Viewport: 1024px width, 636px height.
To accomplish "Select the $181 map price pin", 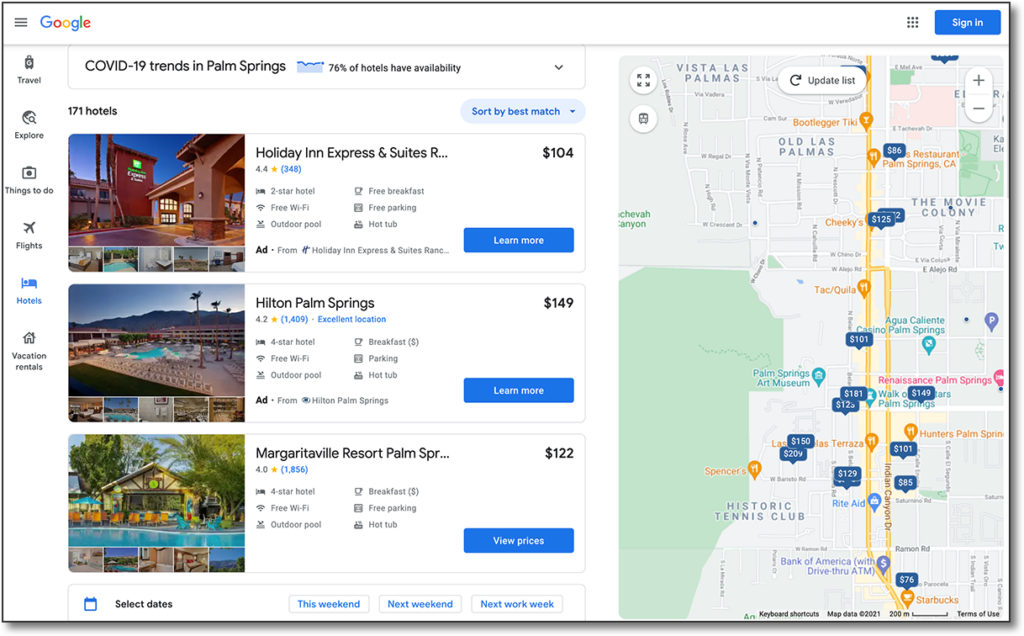I will [x=853, y=394].
